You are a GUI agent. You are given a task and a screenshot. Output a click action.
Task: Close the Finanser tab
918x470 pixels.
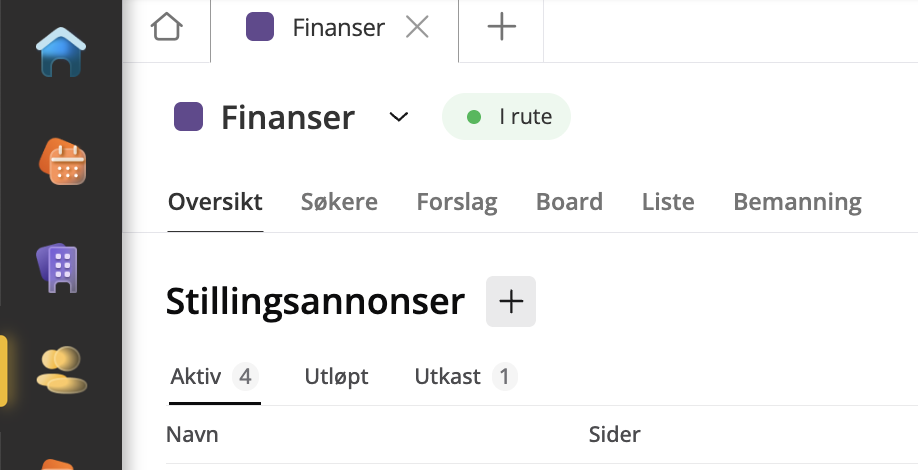click(x=417, y=28)
